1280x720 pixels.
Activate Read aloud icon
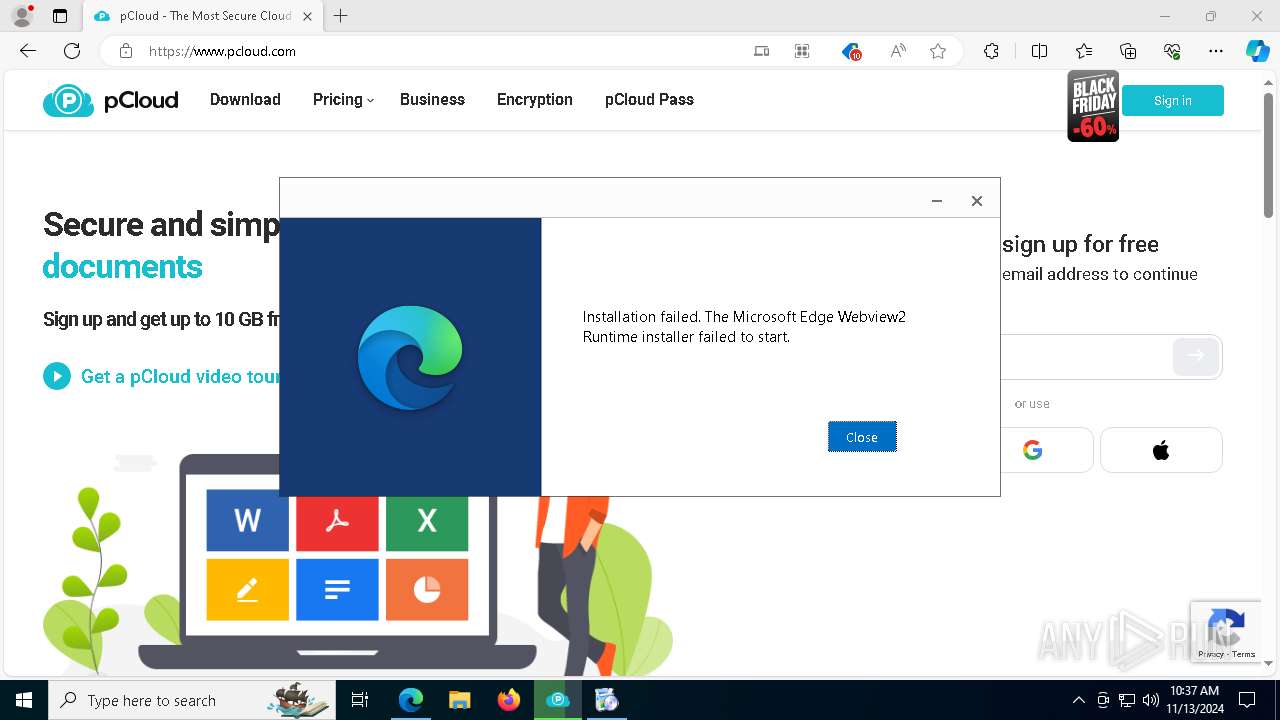[x=898, y=51]
